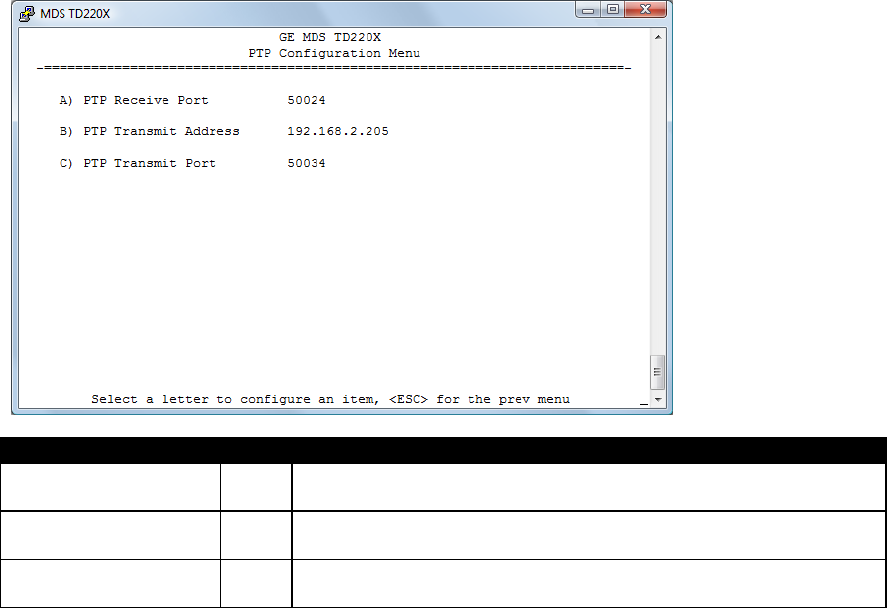Click the vertical scrollbar thumb
Viewport: 887px width, 608px height.
point(657,372)
